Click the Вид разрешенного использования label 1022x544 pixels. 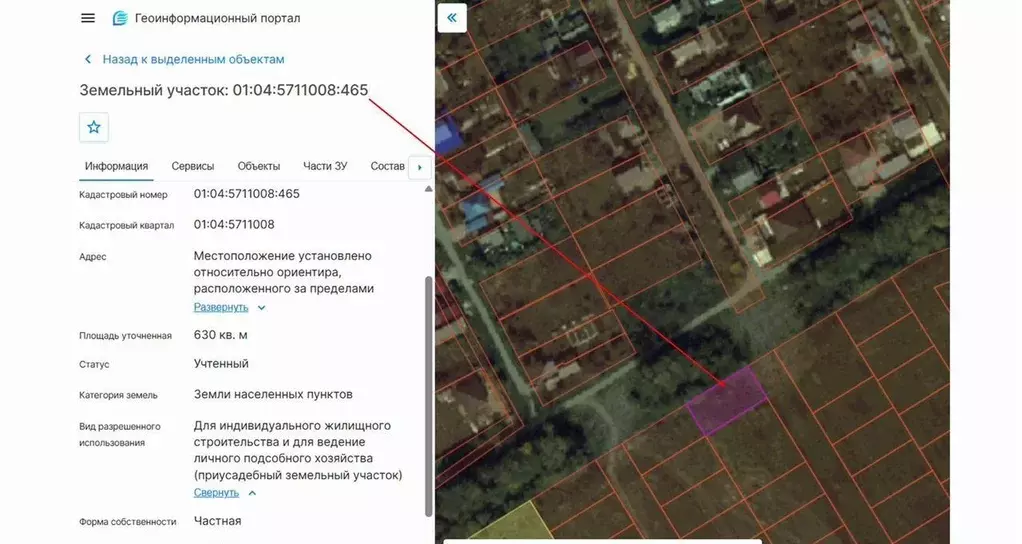pyautogui.click(x=120, y=435)
